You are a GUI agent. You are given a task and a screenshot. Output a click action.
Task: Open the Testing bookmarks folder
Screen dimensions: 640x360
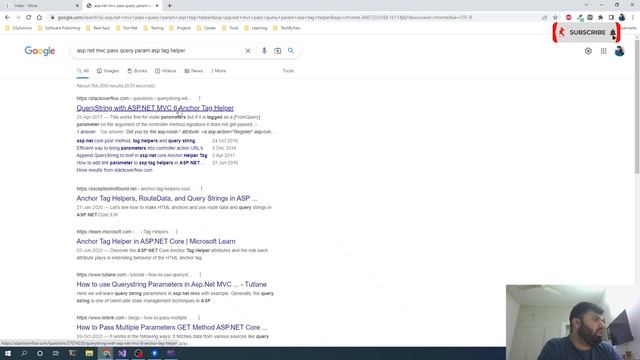pos(154,28)
